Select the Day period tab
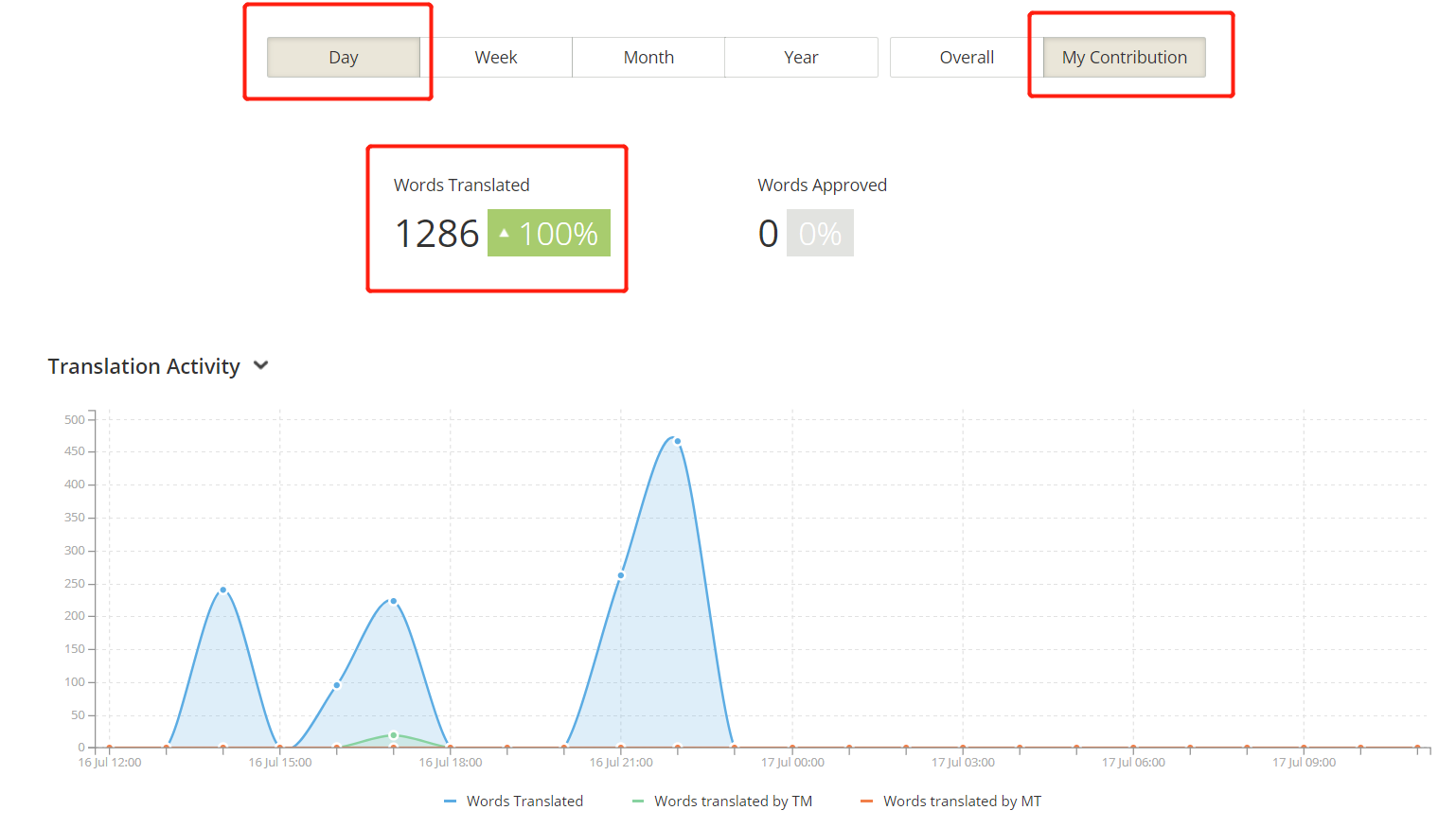The width and height of the screenshot is (1456, 828). (344, 58)
